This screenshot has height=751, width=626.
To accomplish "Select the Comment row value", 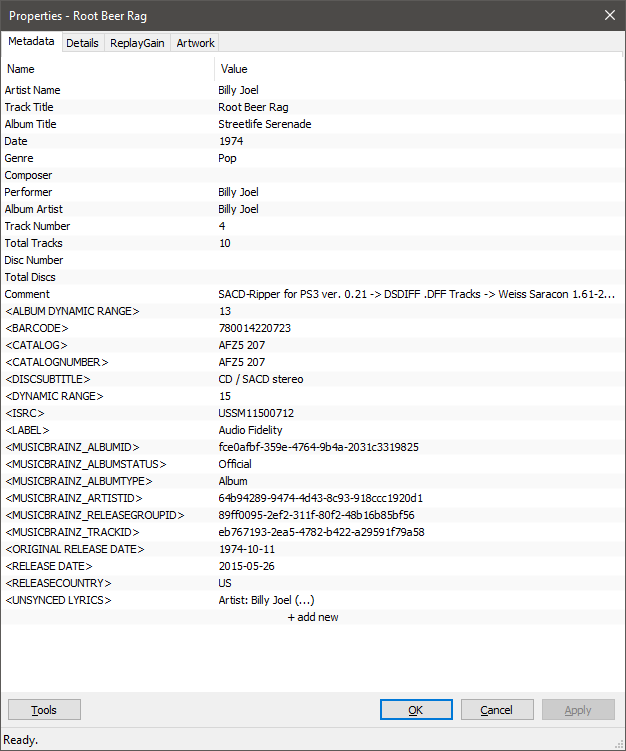I will 410,294.
